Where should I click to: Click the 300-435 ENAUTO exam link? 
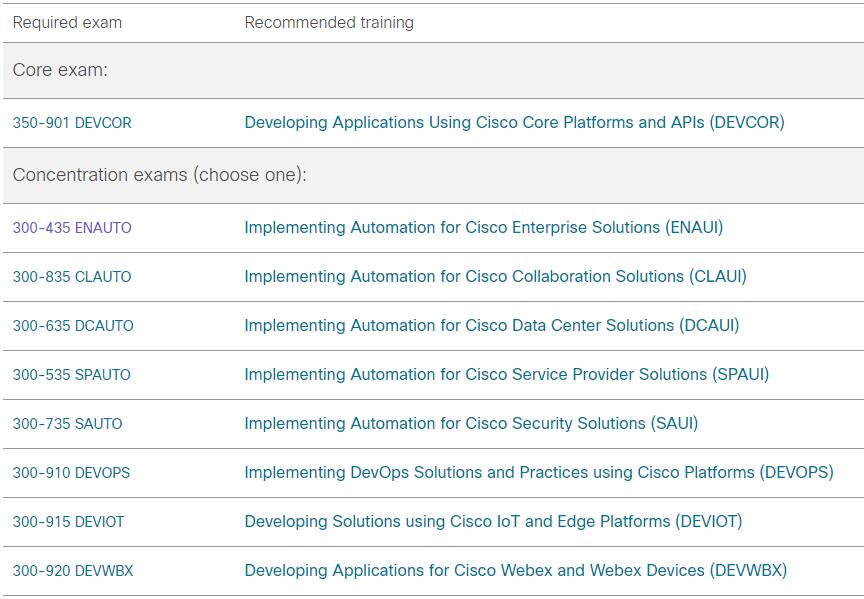coord(72,228)
